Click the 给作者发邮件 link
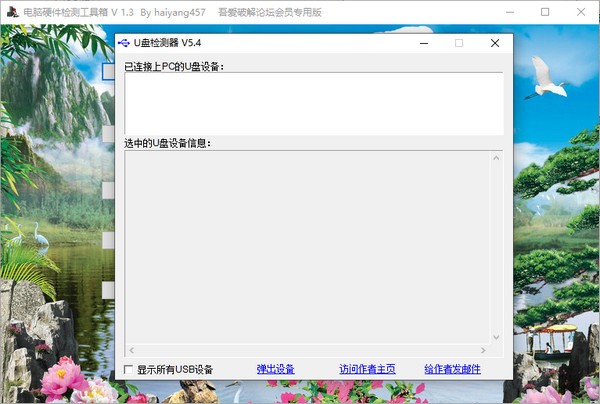The width and height of the screenshot is (600, 404). click(452, 369)
